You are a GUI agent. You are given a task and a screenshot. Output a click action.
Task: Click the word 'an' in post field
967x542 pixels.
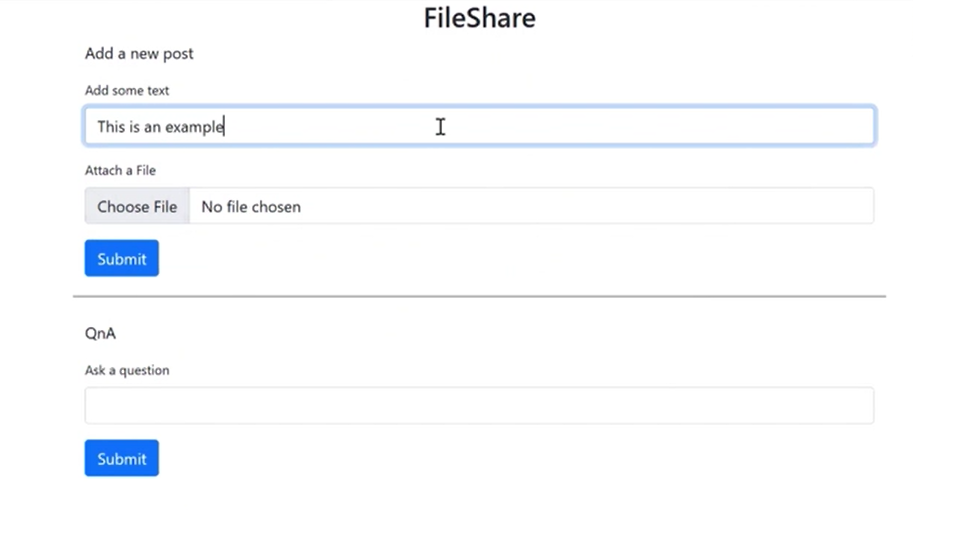(x=151, y=127)
